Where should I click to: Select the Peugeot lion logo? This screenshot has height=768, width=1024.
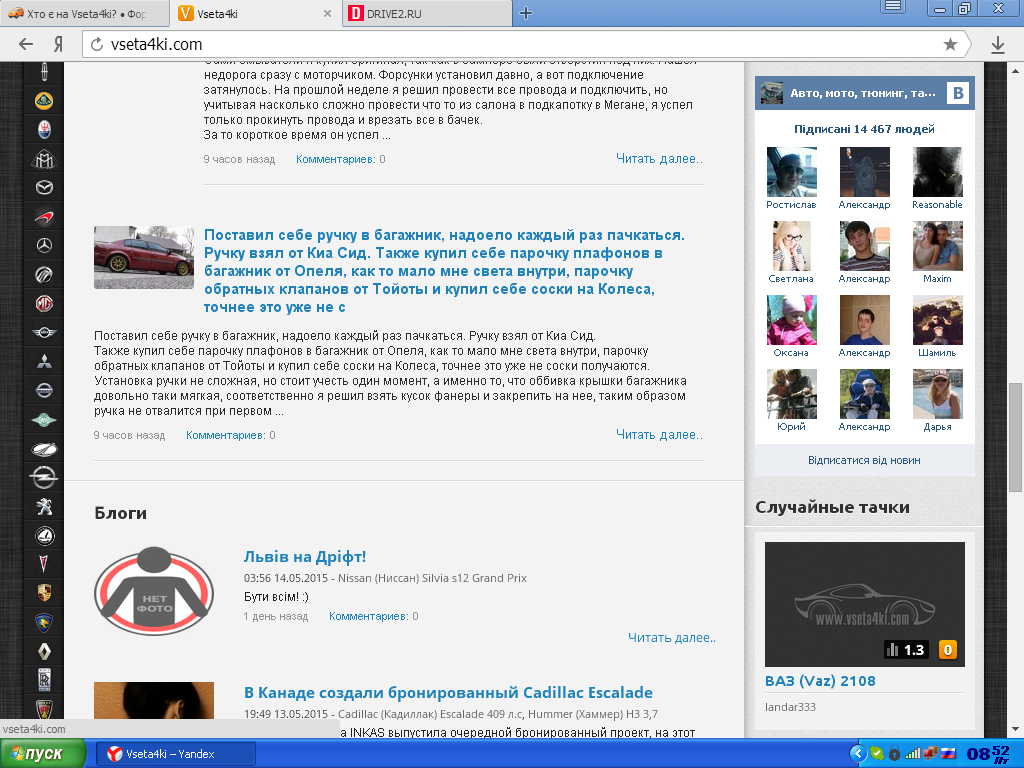44,507
